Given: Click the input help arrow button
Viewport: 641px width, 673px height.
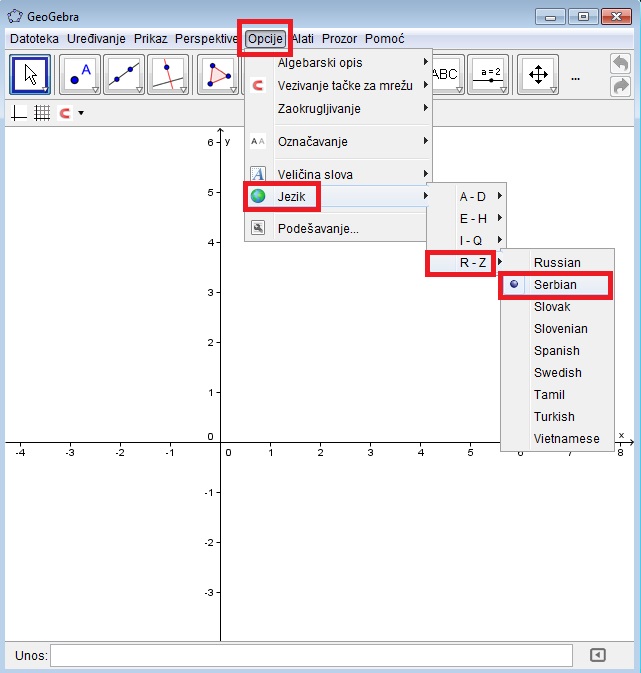Looking at the screenshot, I should tap(598, 655).
